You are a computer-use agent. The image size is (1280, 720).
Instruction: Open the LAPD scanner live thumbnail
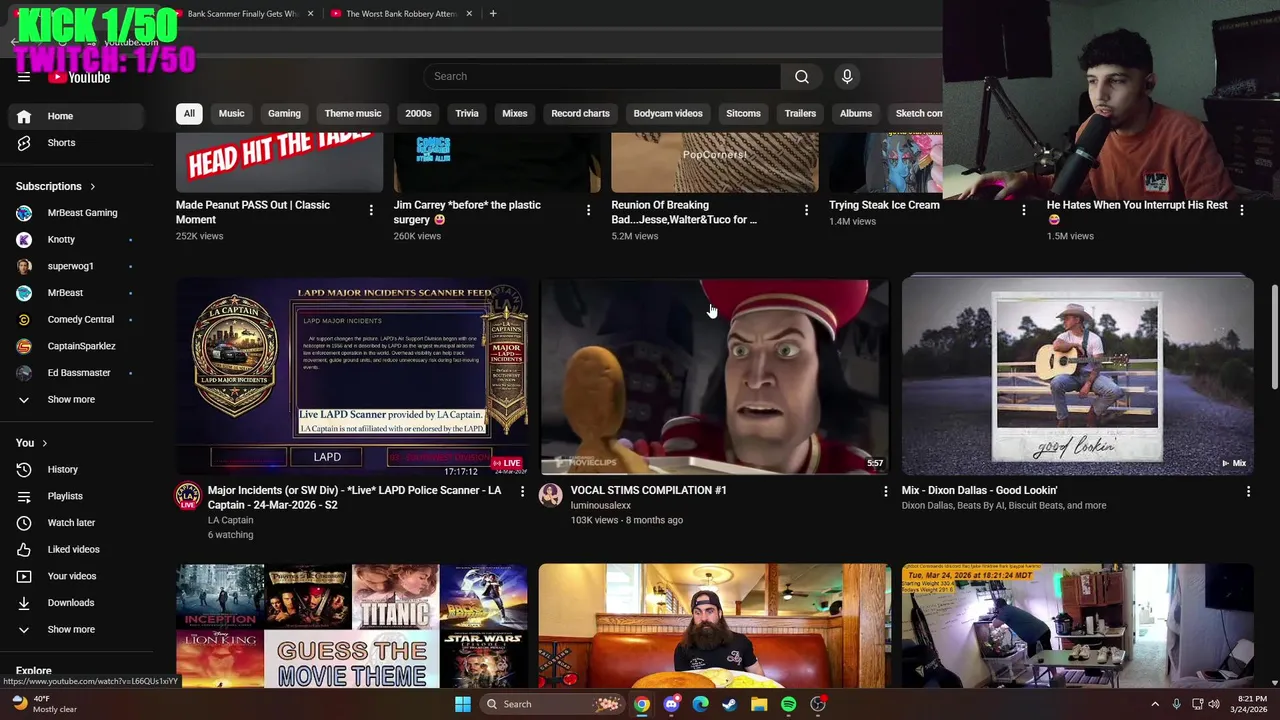pyautogui.click(x=352, y=376)
